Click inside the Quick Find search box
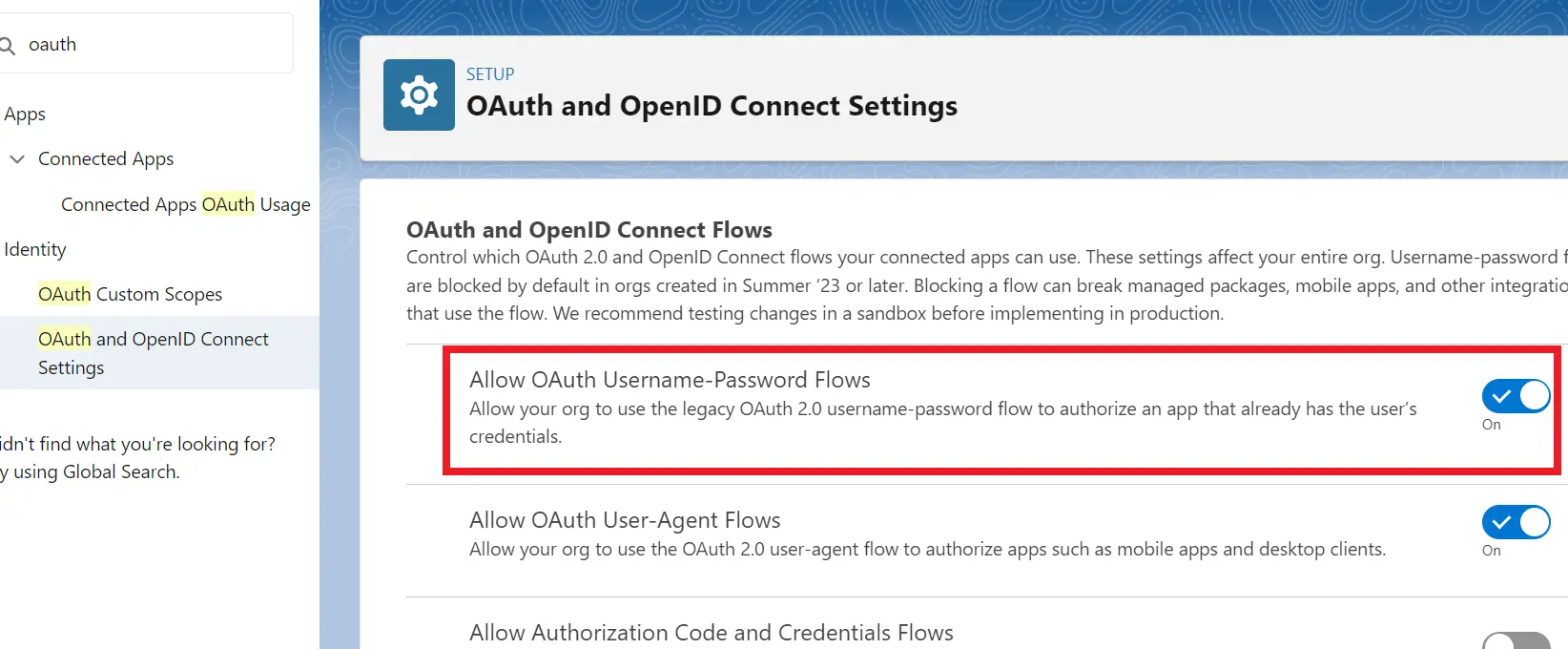This screenshot has height=649, width=1568. (x=143, y=44)
